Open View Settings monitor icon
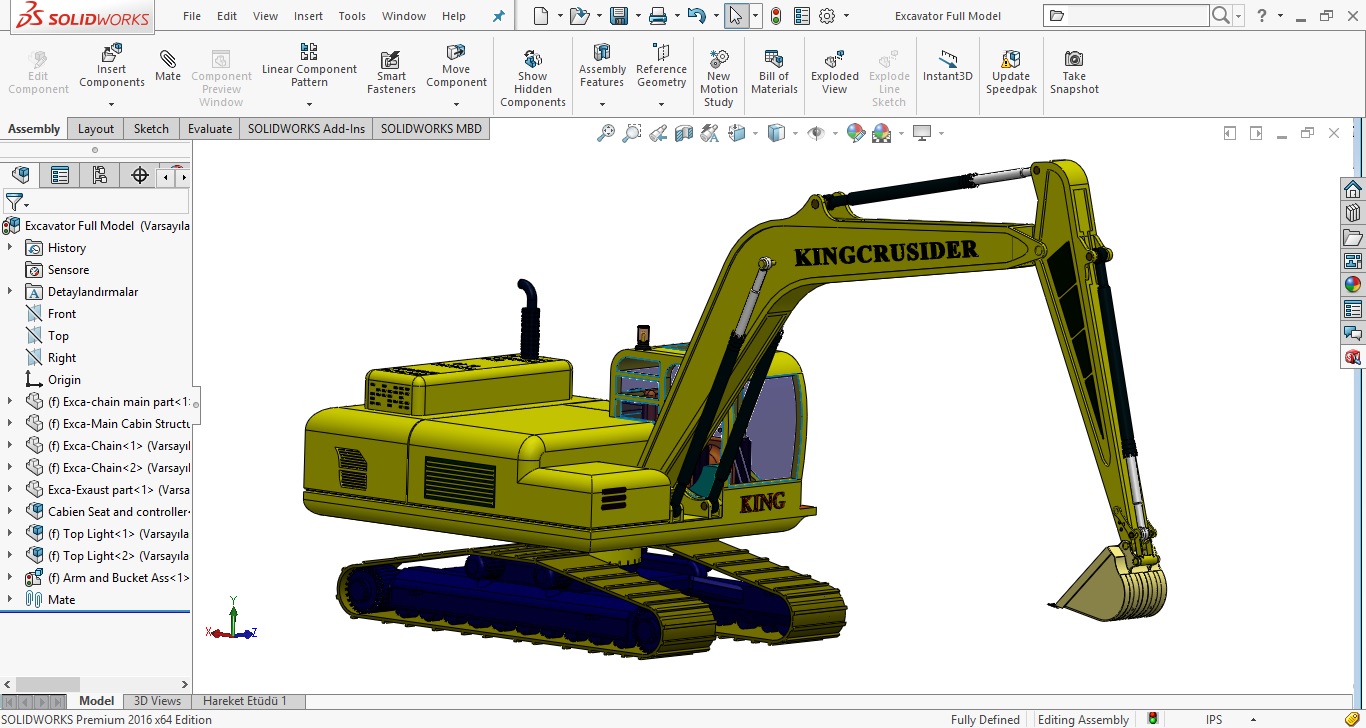The height and width of the screenshot is (728, 1366). pos(922,133)
